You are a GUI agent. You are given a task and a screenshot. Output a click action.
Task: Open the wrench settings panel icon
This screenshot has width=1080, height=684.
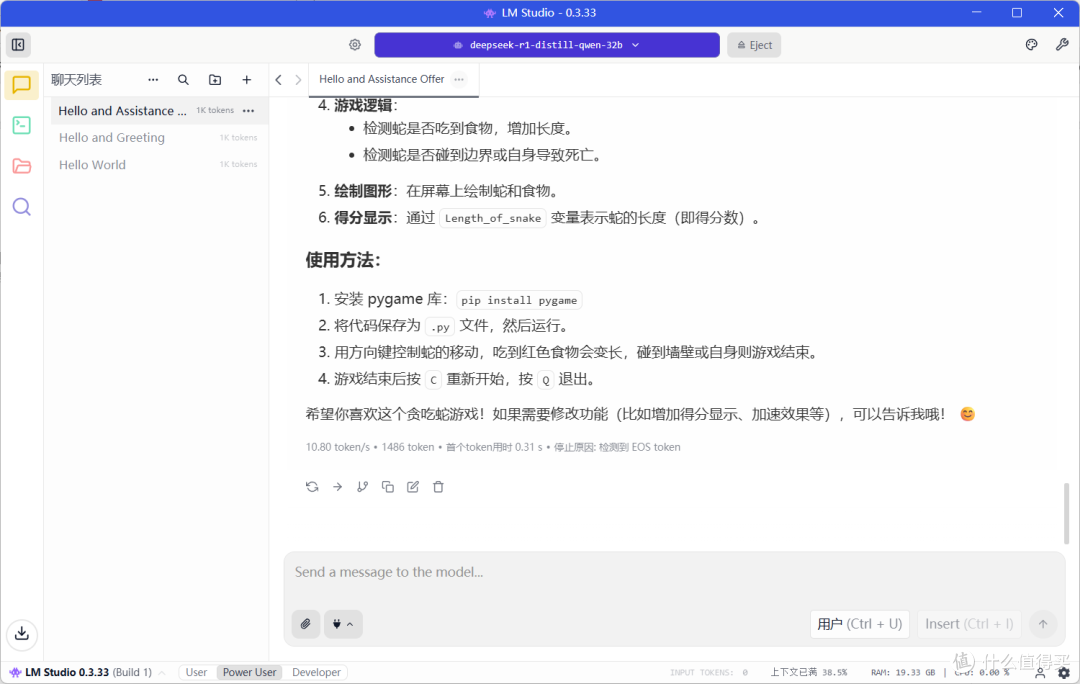[1061, 45]
